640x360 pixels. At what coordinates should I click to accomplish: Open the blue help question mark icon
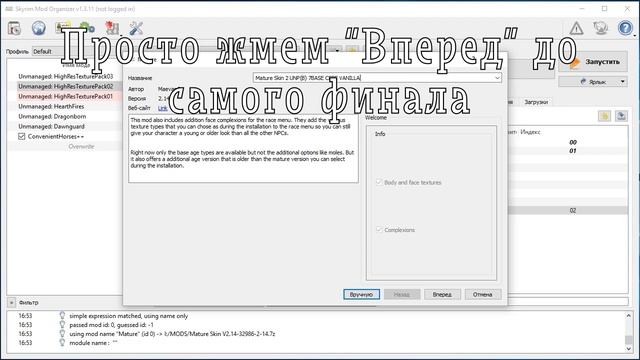tap(625, 28)
